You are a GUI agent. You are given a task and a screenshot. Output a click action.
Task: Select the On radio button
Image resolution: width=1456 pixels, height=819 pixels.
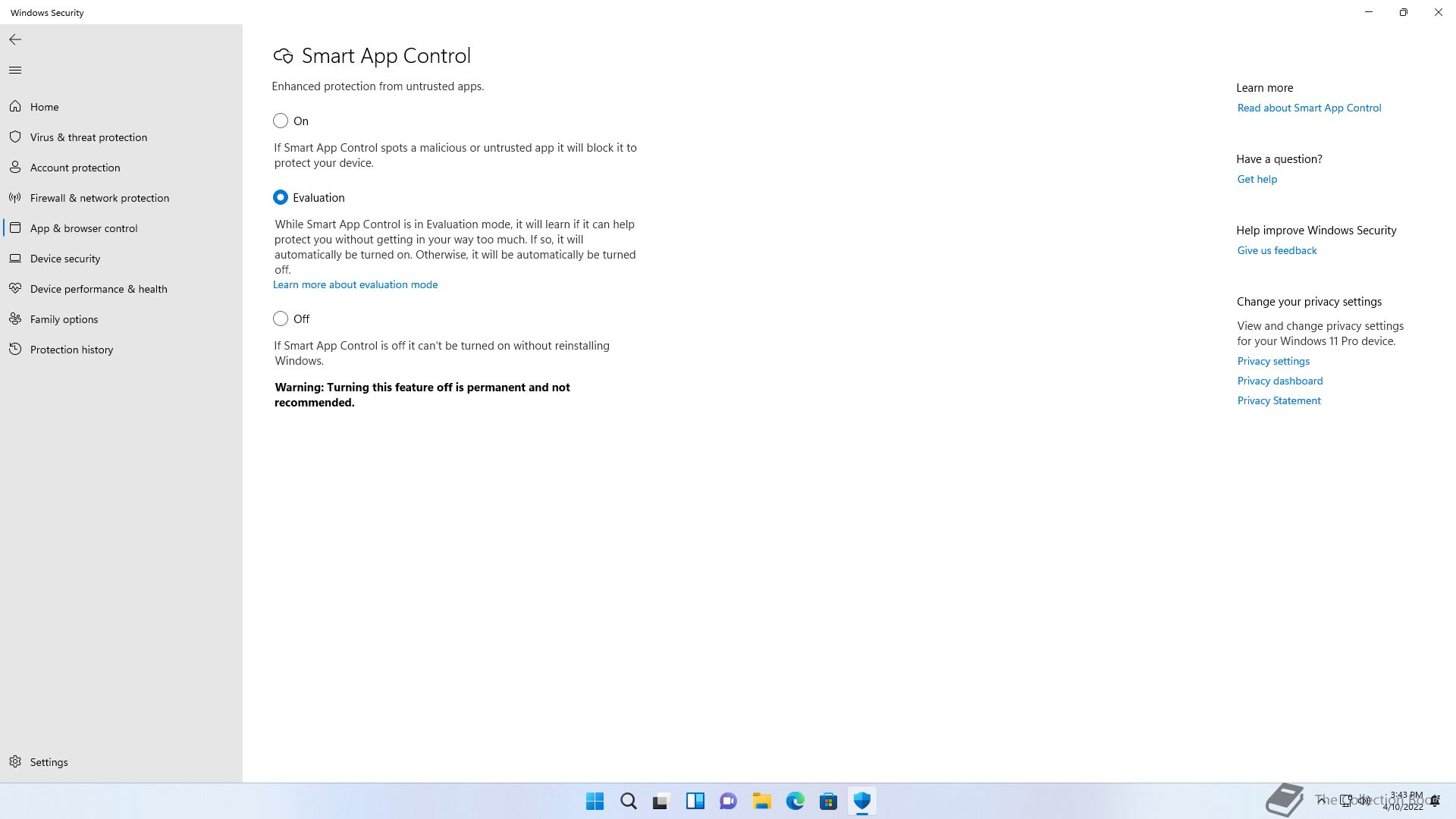pyautogui.click(x=281, y=121)
